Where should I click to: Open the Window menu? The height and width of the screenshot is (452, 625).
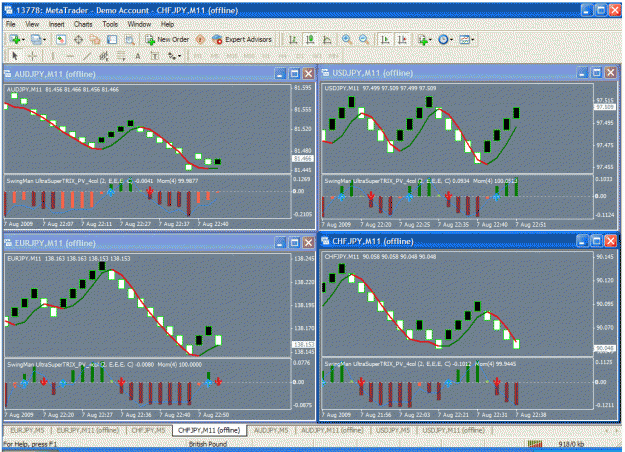point(139,24)
